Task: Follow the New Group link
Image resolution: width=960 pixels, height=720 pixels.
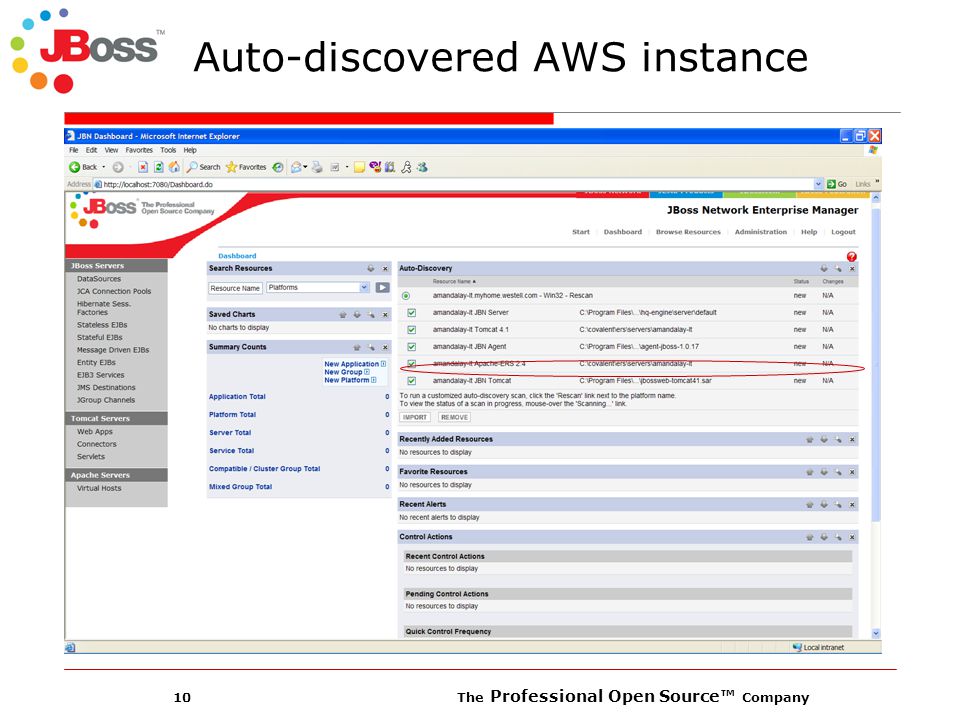Action: pos(347,372)
